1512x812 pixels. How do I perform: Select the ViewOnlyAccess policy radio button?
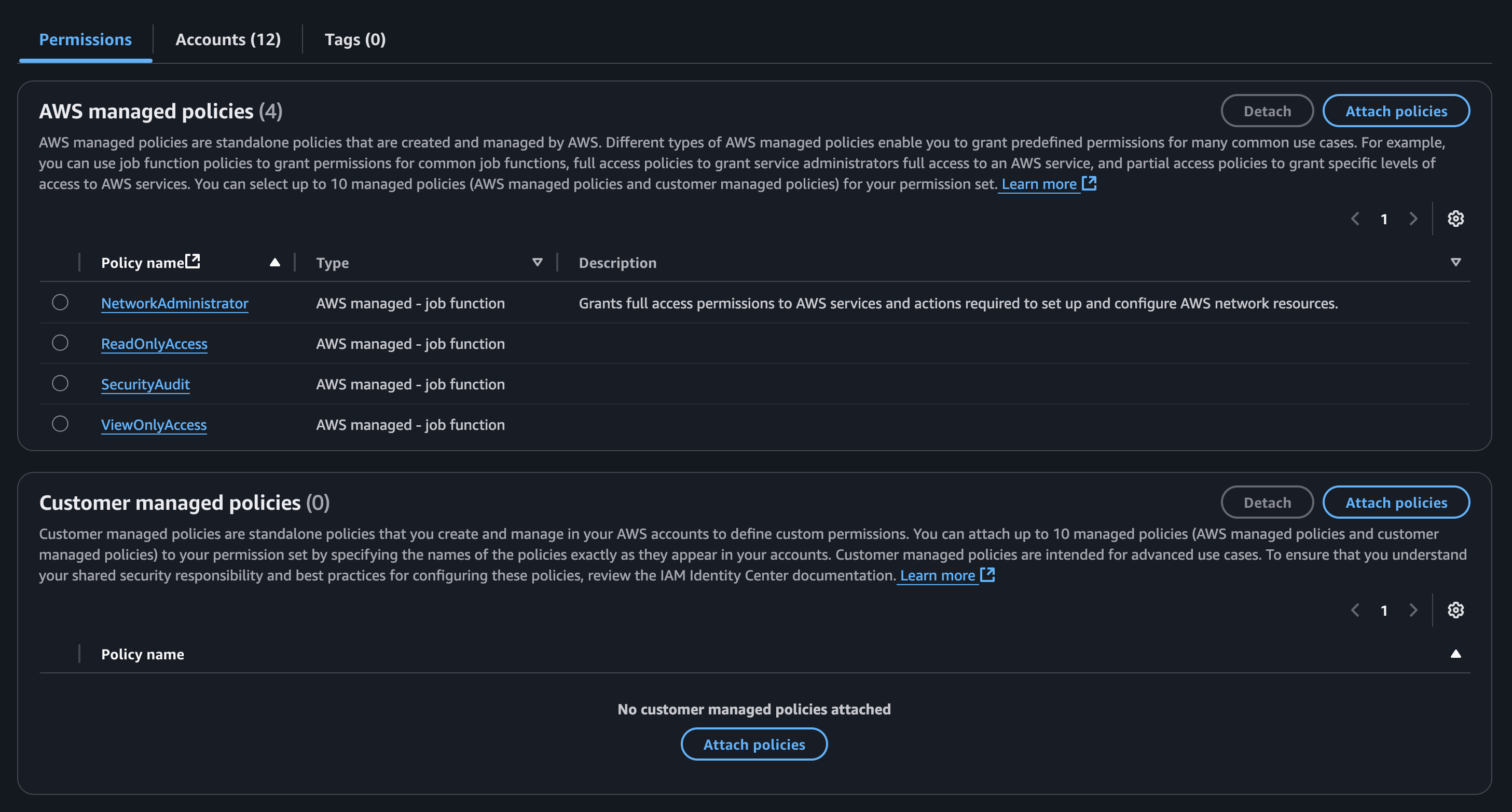(60, 424)
